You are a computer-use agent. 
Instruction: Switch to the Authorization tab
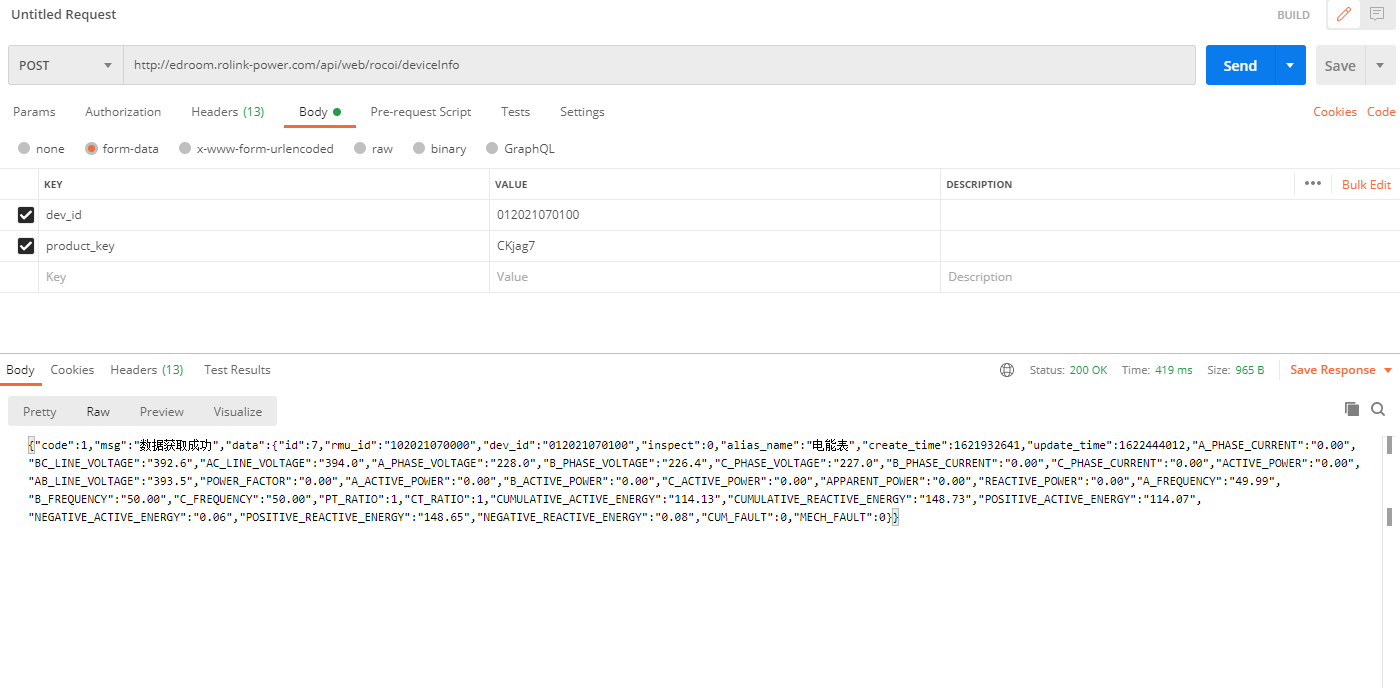[123, 112]
